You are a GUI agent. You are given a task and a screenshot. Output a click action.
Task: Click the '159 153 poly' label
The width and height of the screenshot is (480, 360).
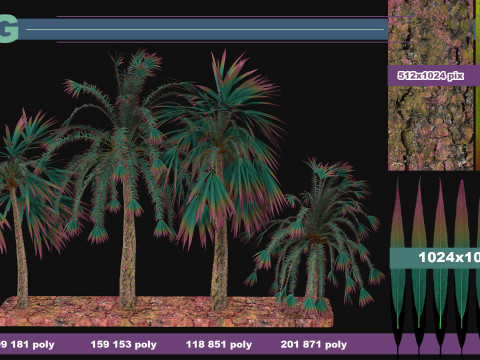point(123,344)
